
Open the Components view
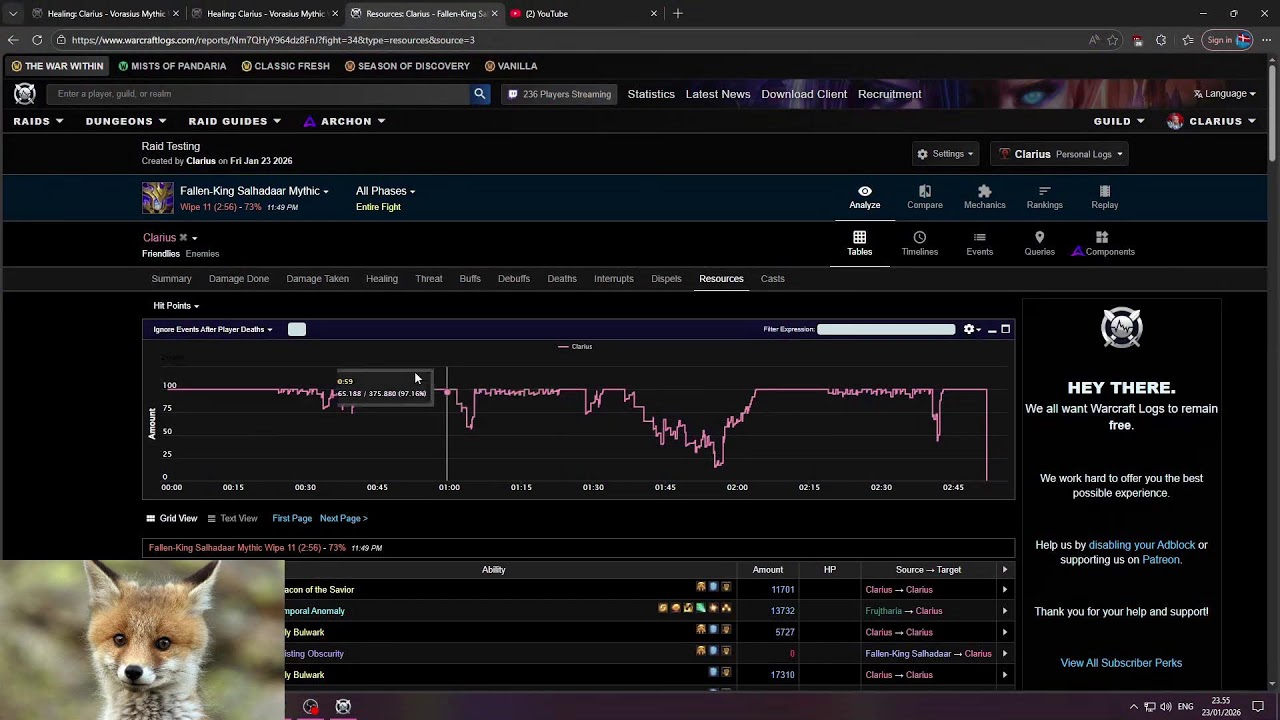pyautogui.click(x=1103, y=244)
